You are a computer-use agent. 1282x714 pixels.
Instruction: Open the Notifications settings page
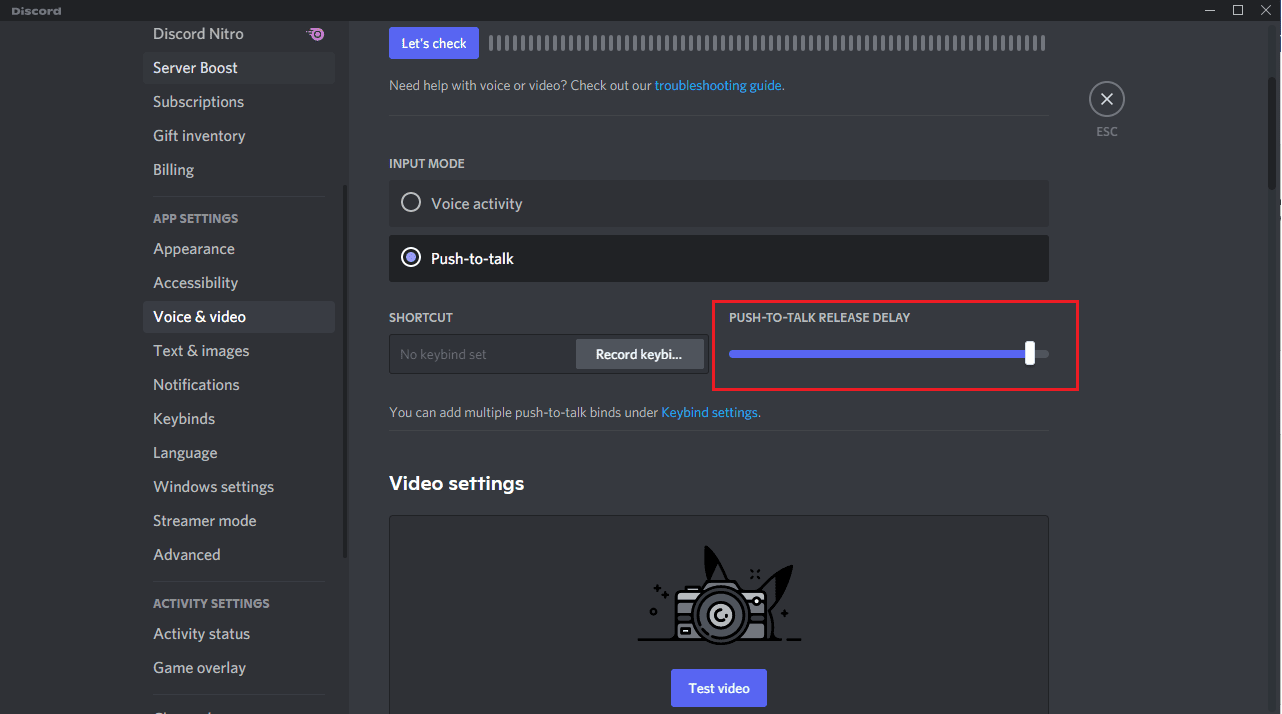196,384
